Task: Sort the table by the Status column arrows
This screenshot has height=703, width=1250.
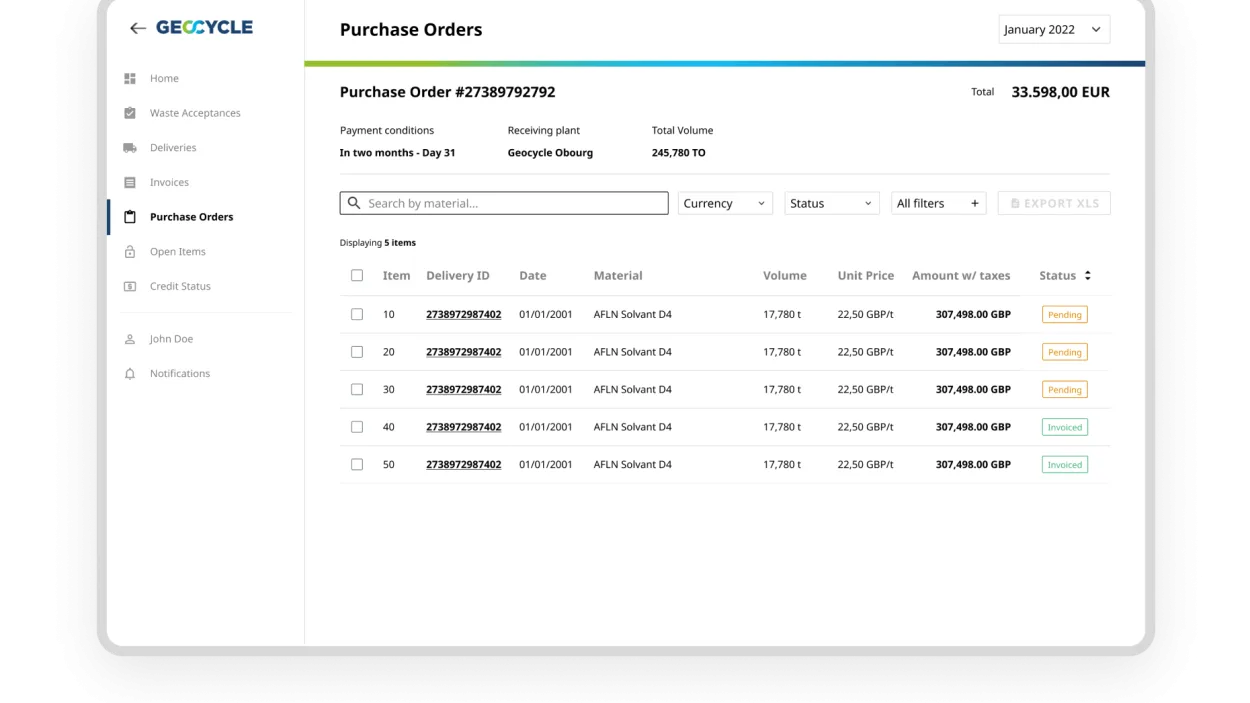Action: coord(1088,276)
